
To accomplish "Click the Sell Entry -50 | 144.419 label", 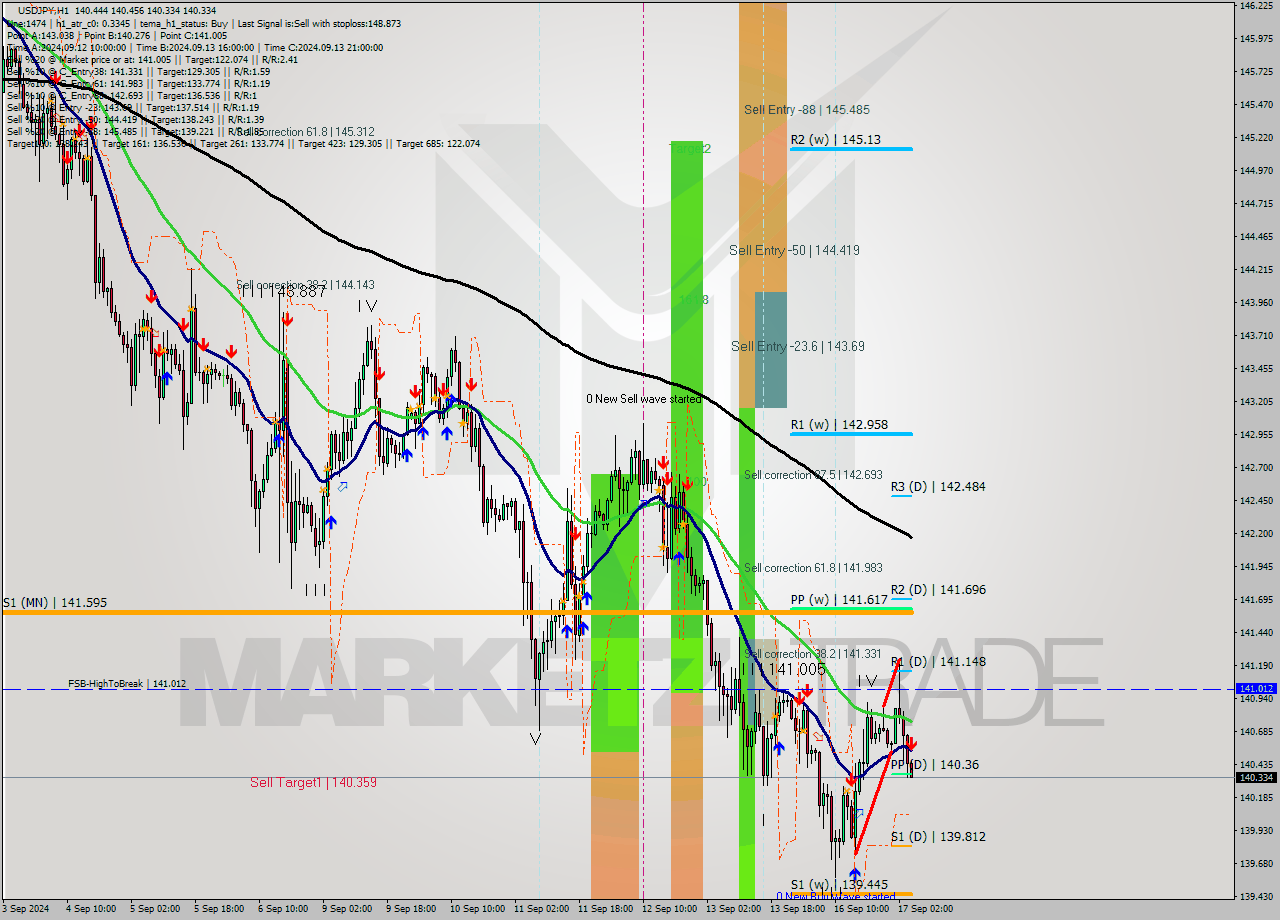I will pyautogui.click(x=794, y=251).
